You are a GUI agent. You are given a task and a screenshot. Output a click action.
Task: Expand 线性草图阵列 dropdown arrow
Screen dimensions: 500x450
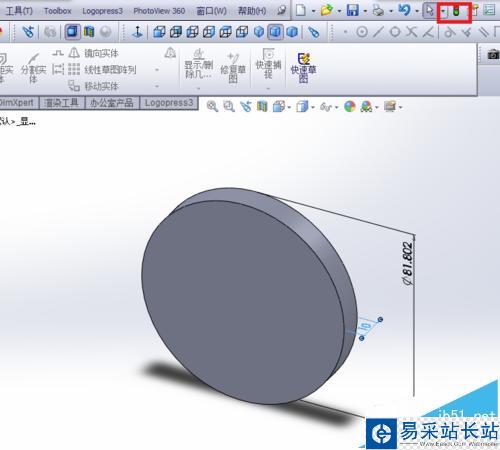[157, 70]
